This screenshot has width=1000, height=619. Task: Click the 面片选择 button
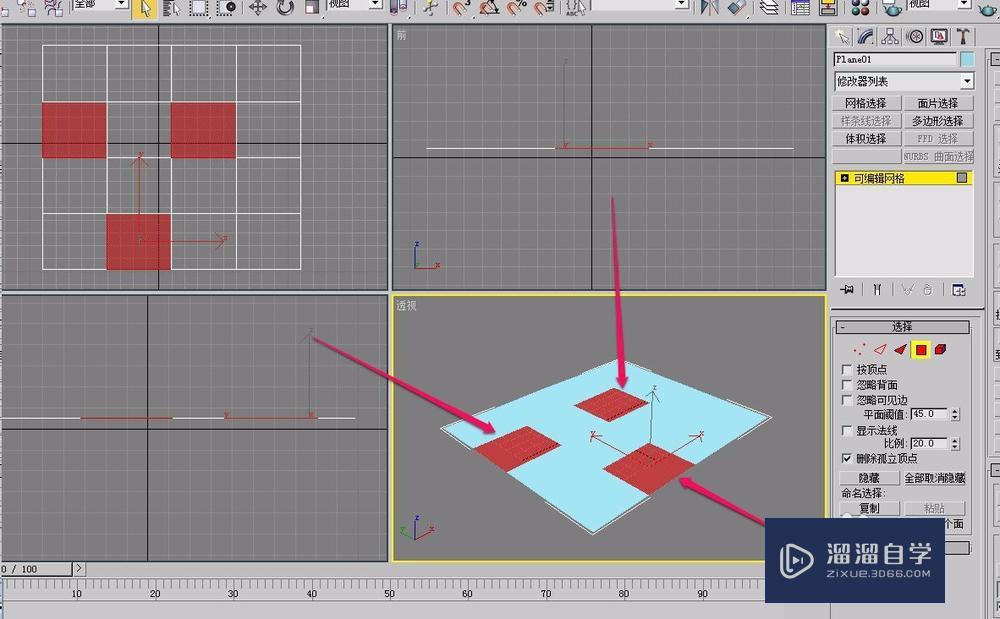coord(938,103)
